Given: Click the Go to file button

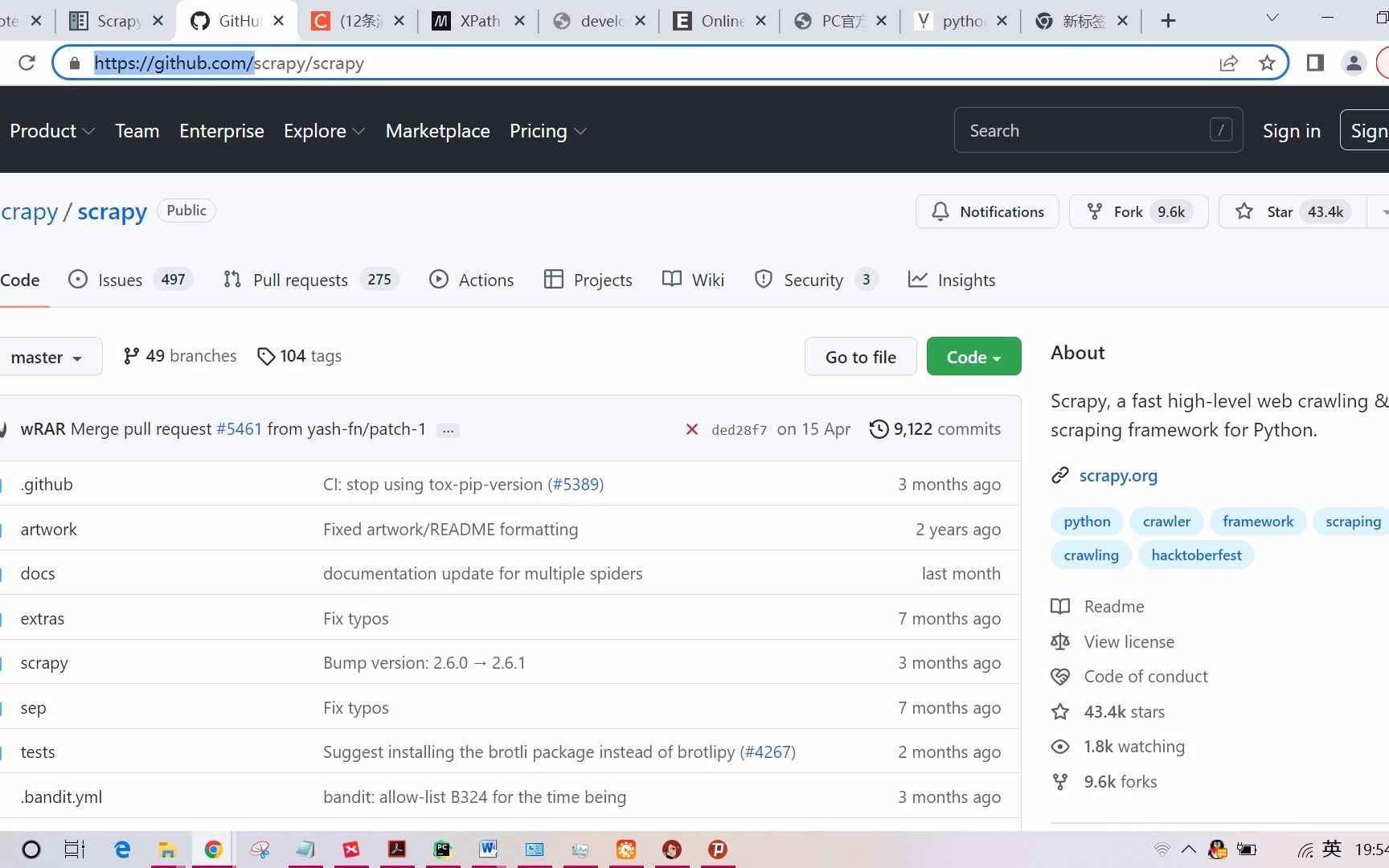Looking at the screenshot, I should tap(861, 357).
